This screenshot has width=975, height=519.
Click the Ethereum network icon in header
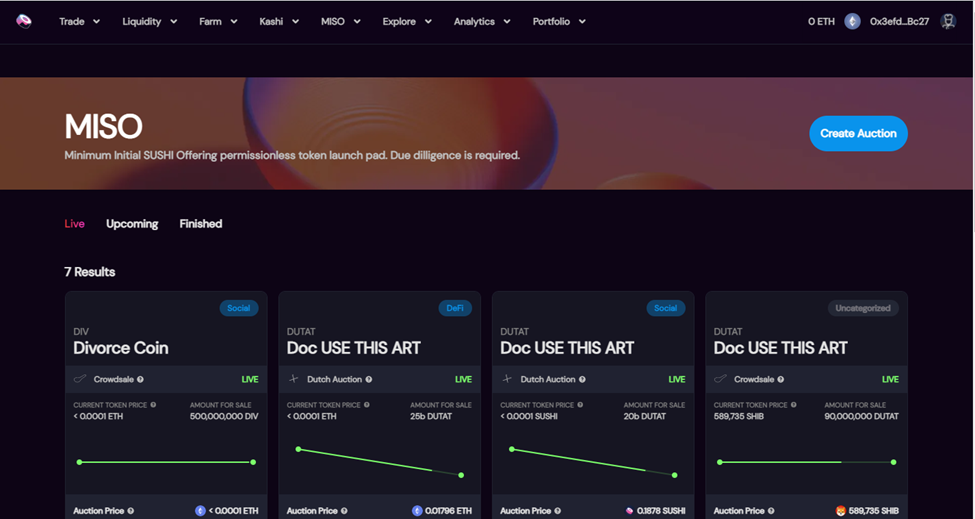[x=852, y=21]
